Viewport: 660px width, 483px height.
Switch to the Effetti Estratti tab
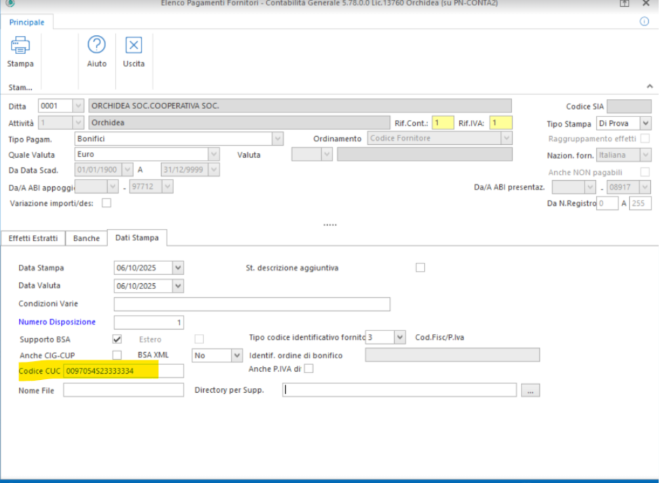pyautogui.click(x=33, y=237)
